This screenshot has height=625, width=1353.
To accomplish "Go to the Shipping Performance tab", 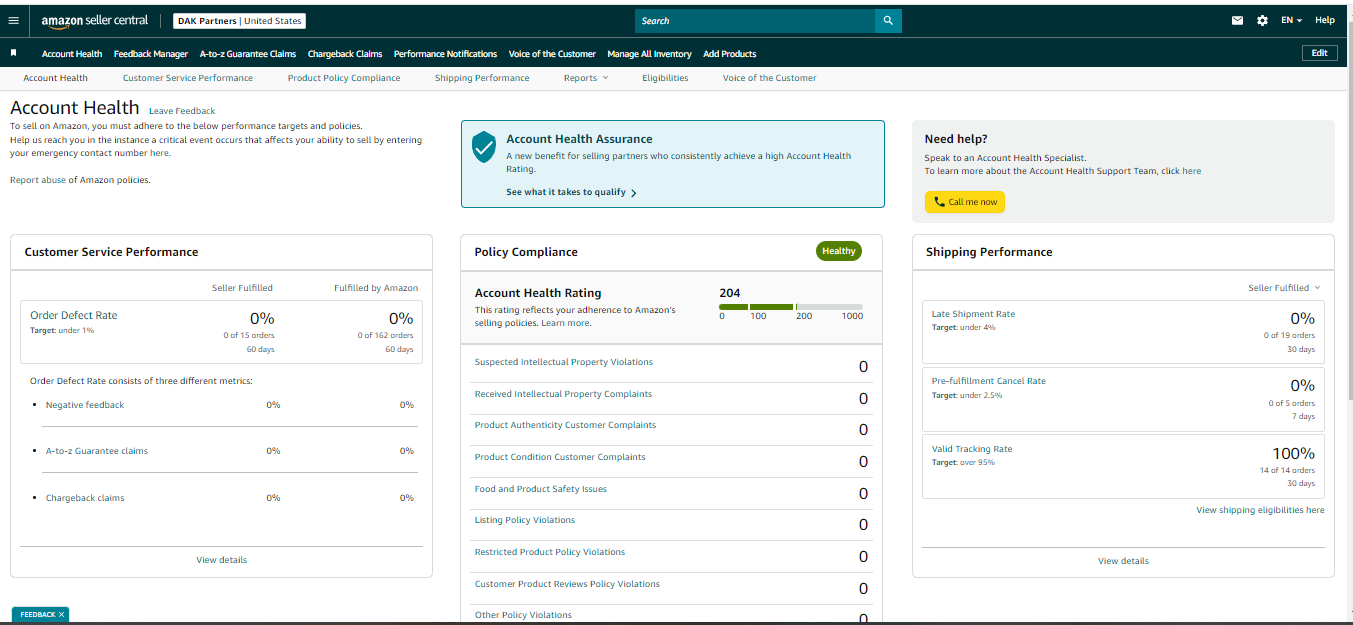I will [x=482, y=78].
